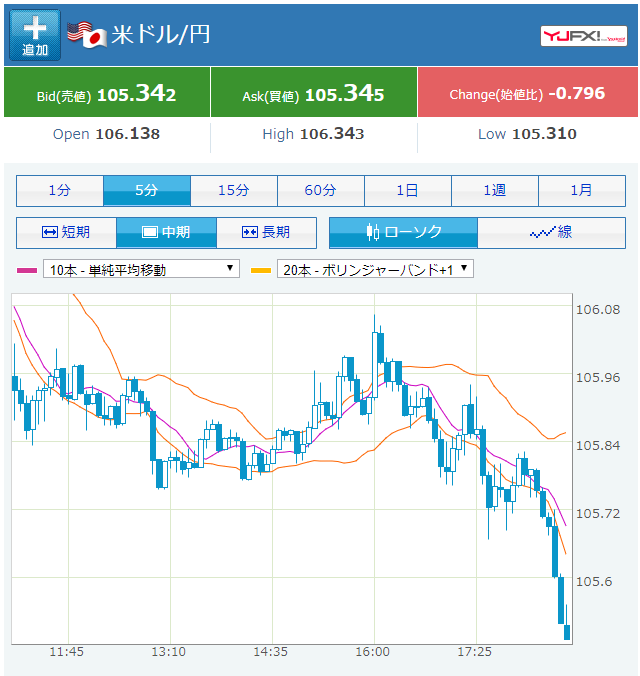Select the 5分 timeframe tab
This screenshot has height=676, width=640.
[x=147, y=190]
